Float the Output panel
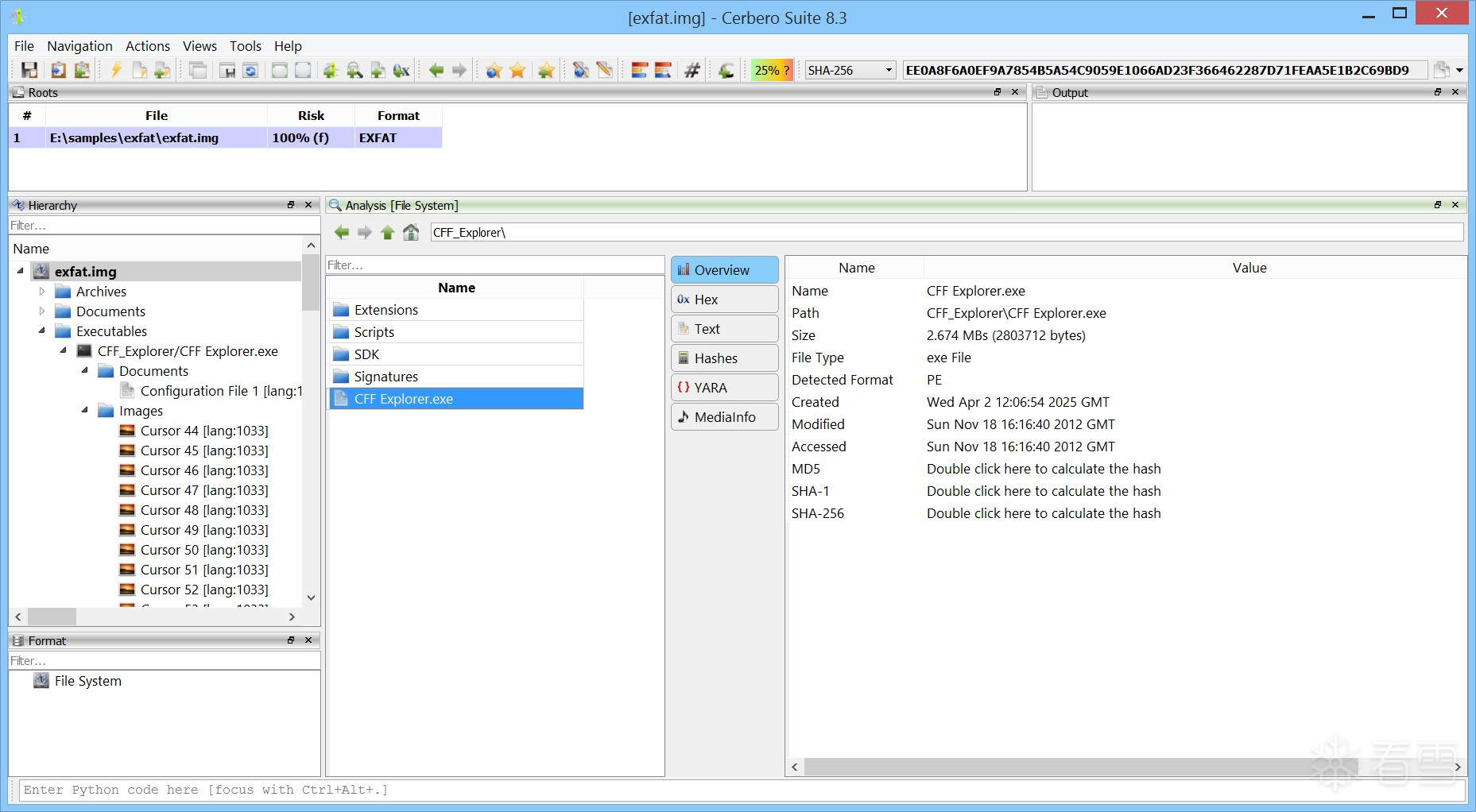 point(1438,92)
